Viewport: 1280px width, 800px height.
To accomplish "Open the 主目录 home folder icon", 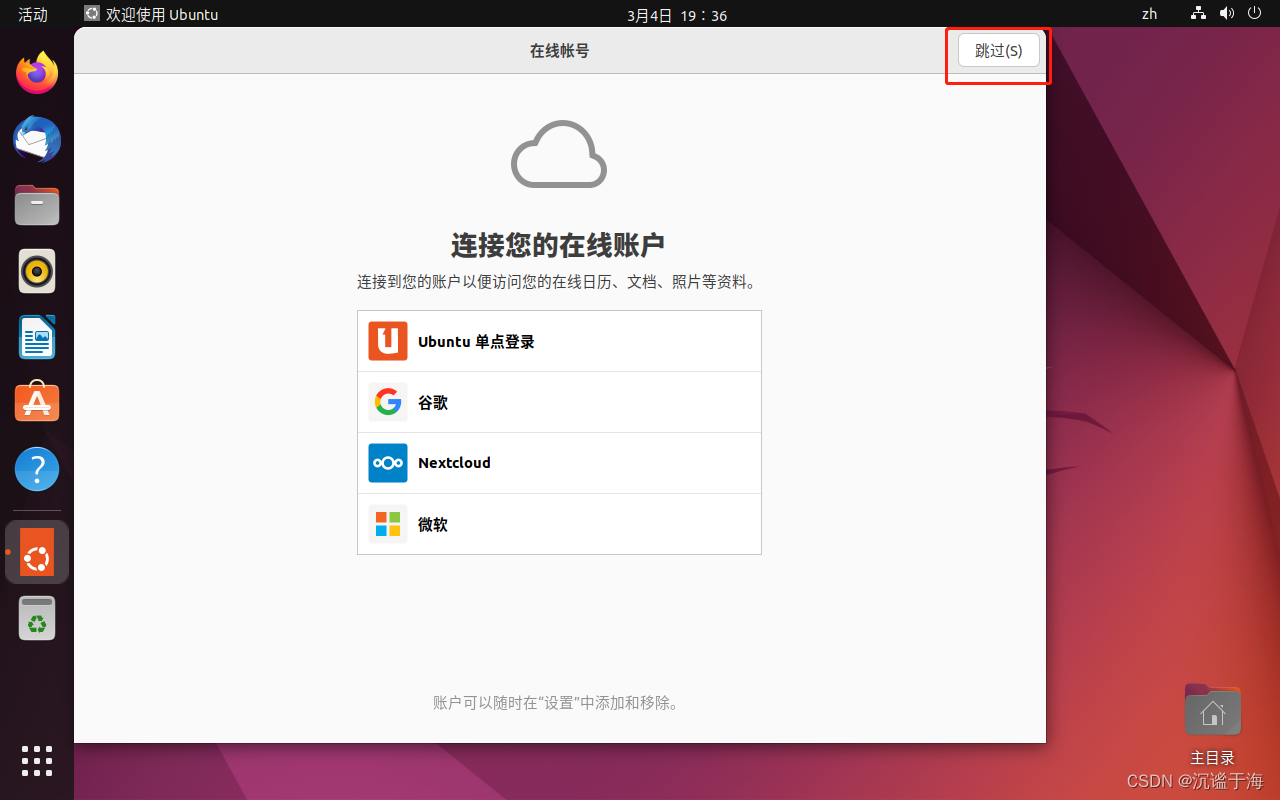I will pos(1212,710).
